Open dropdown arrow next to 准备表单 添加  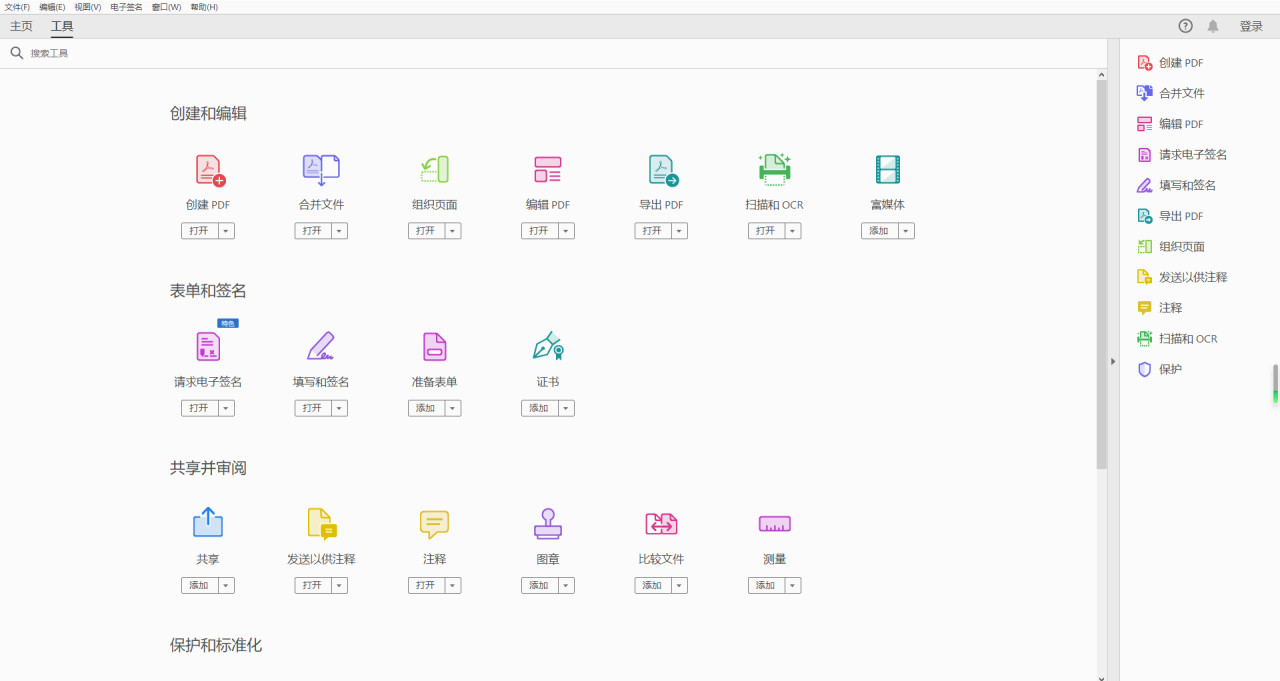(453, 408)
